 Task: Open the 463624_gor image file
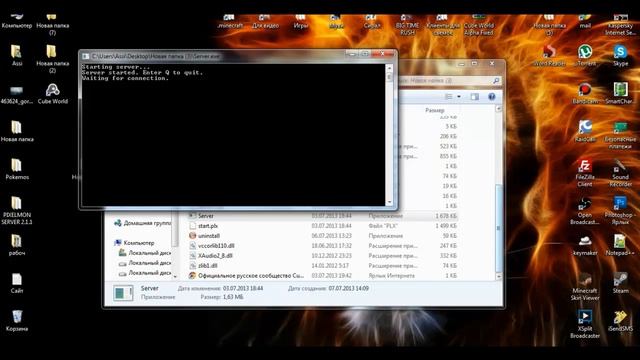point(17,90)
